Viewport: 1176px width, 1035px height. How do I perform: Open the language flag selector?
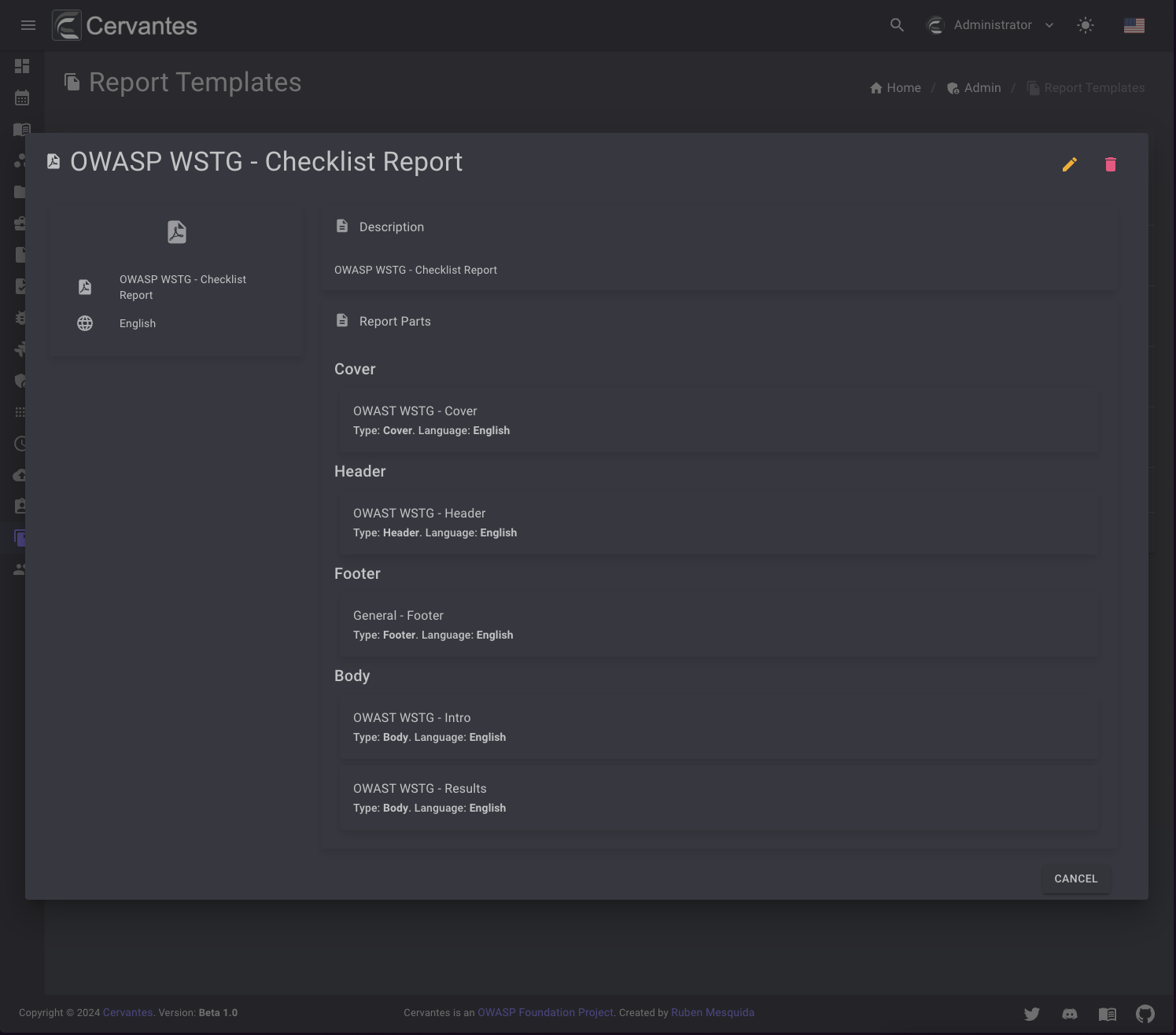1134,25
